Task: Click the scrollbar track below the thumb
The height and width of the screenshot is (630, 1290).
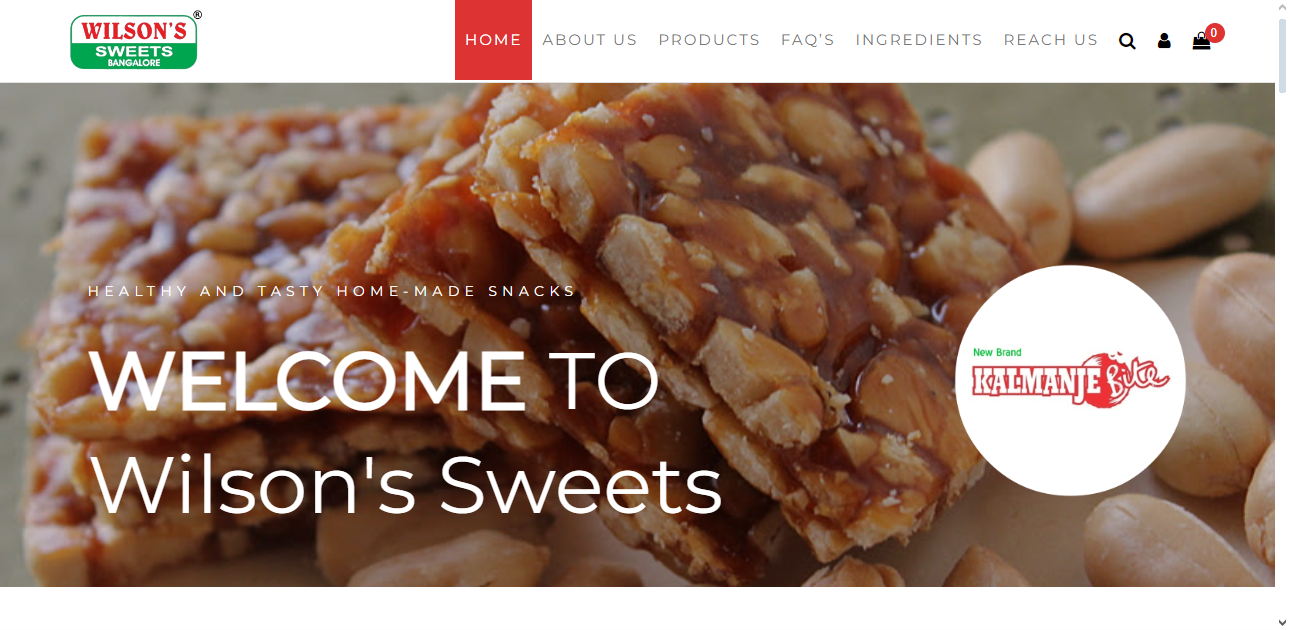Action: pyautogui.click(x=1282, y=350)
